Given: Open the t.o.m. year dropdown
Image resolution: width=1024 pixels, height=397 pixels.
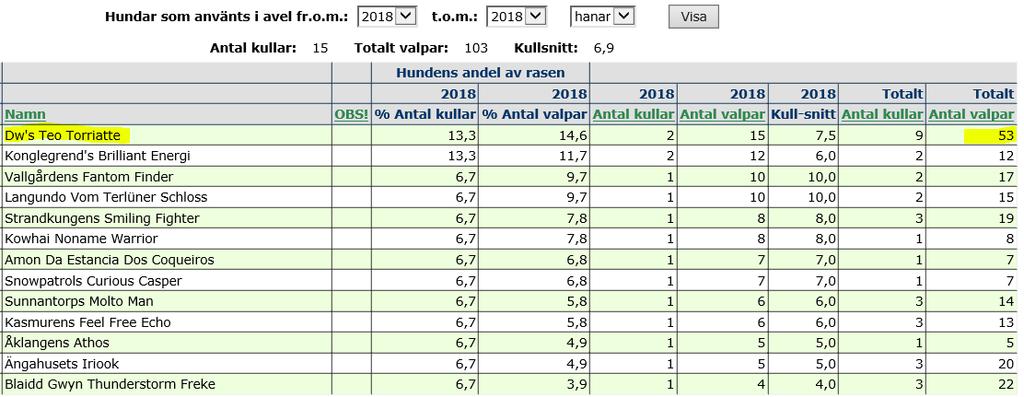Looking at the screenshot, I should (517, 16).
